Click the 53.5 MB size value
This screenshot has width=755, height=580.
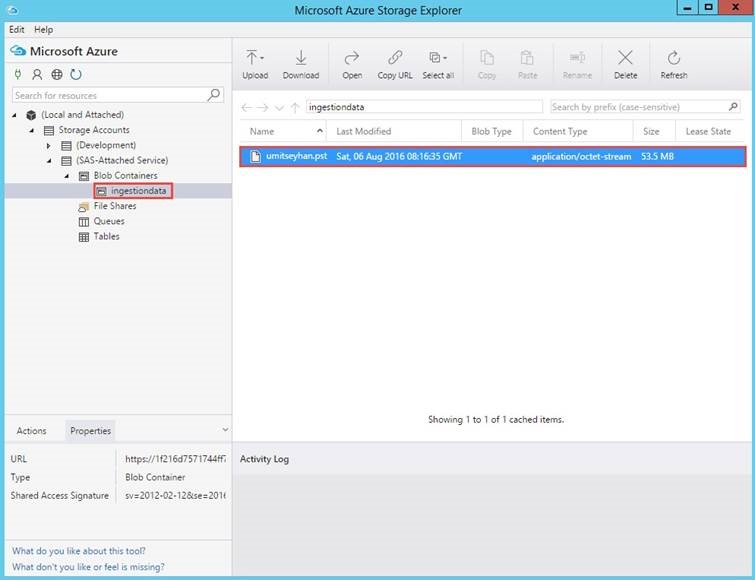(657, 156)
